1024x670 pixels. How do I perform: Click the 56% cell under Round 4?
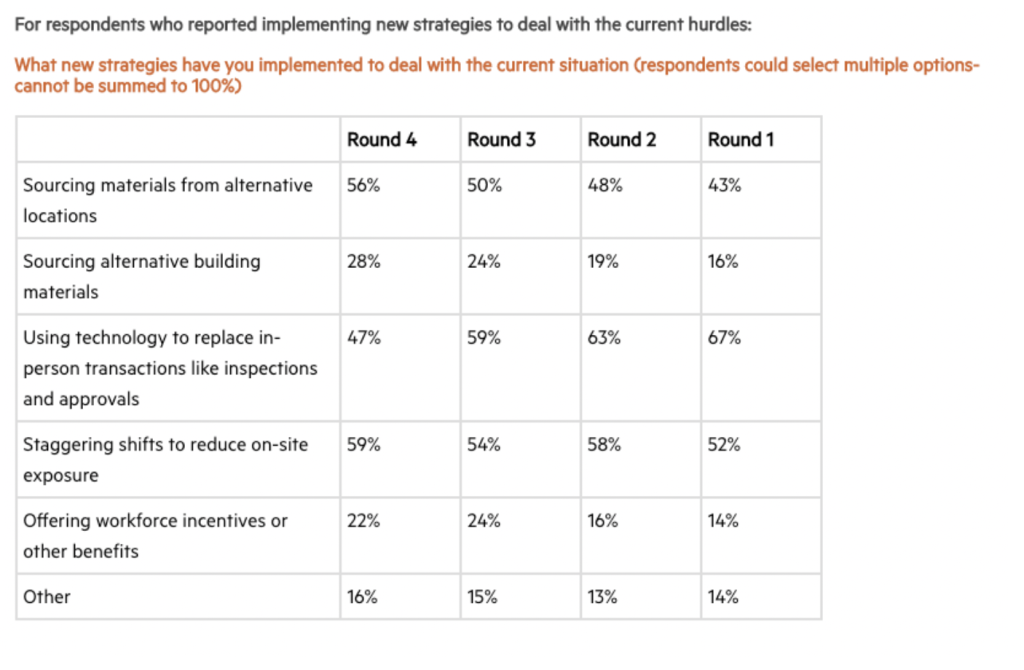[363, 185]
